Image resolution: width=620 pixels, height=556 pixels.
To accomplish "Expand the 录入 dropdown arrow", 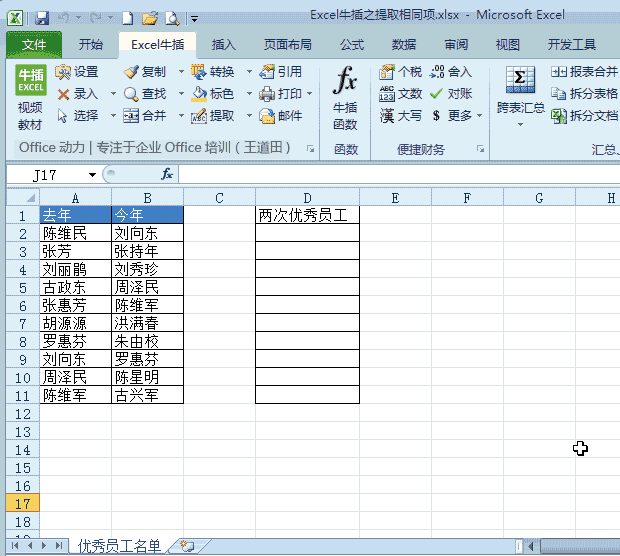I will click(113, 94).
